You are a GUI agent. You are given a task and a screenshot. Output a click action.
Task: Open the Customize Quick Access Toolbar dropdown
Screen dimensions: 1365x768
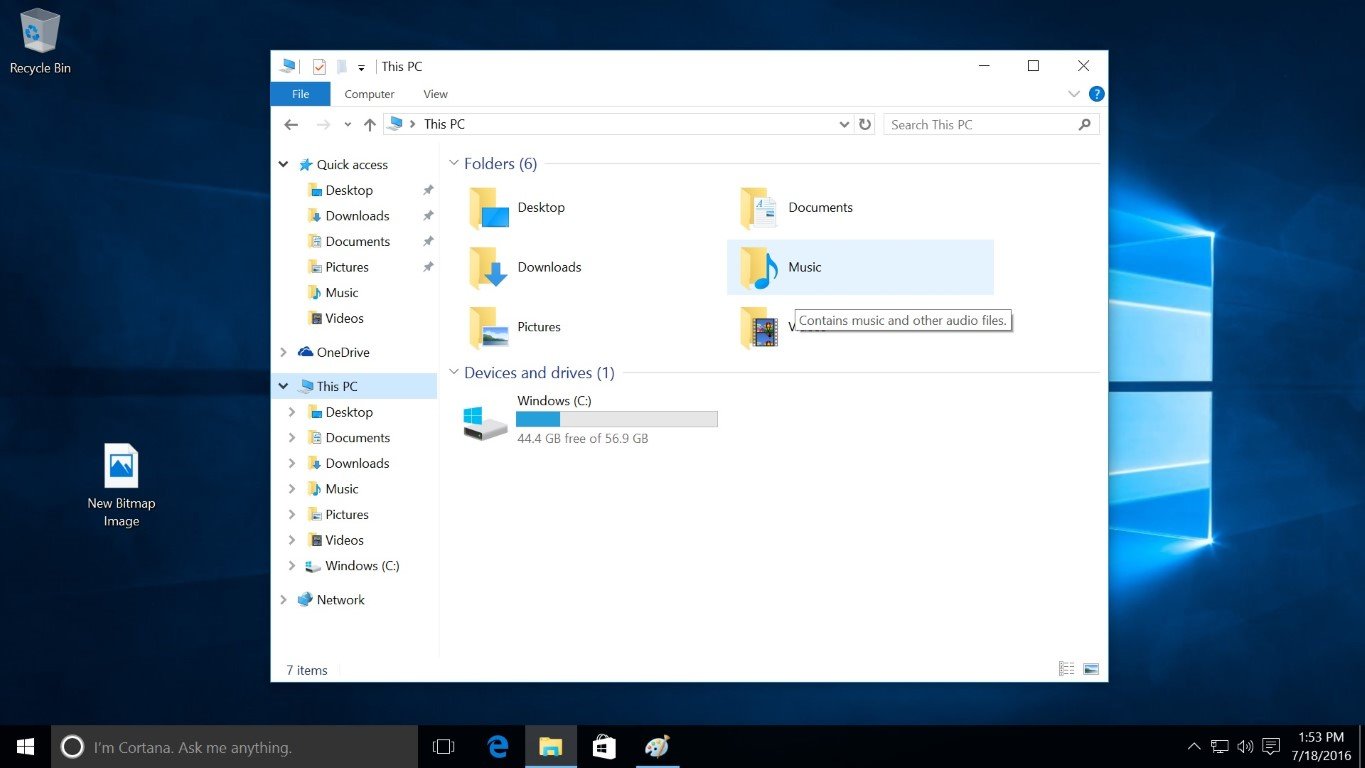361,68
